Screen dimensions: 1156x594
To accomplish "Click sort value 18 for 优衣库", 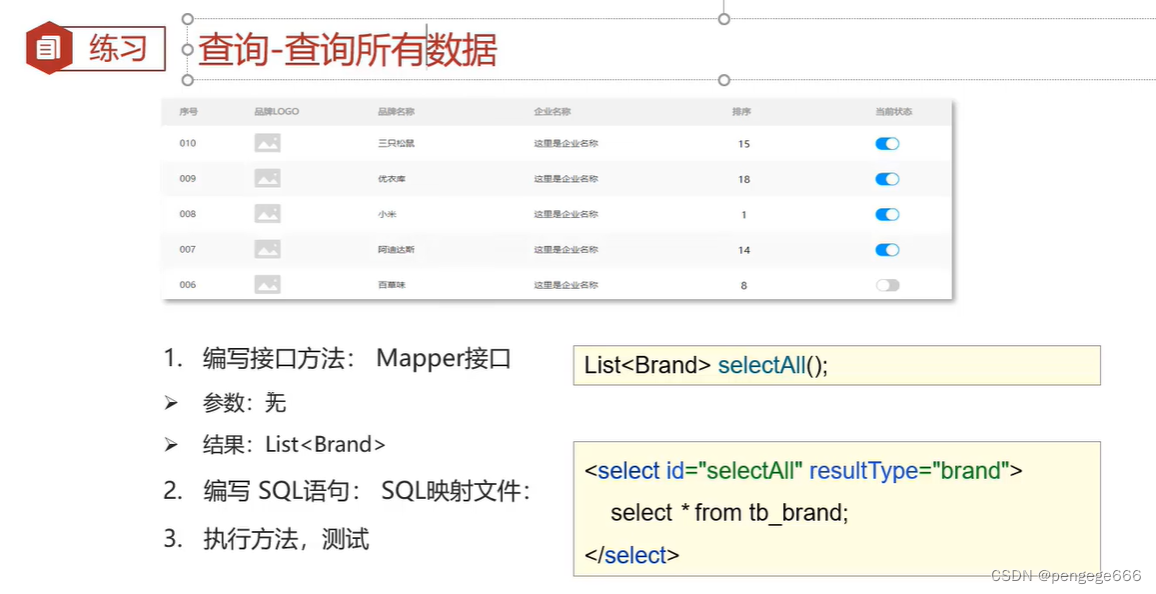I will (744, 179).
